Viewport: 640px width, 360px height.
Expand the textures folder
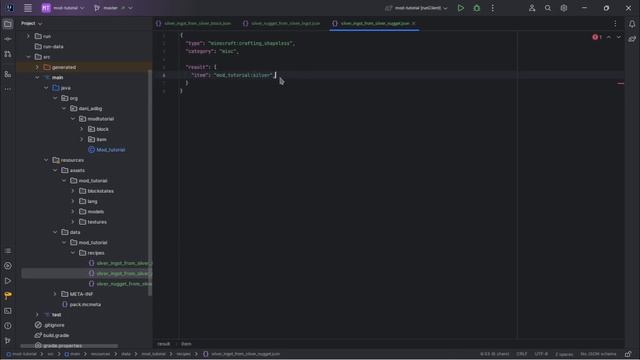(73, 222)
